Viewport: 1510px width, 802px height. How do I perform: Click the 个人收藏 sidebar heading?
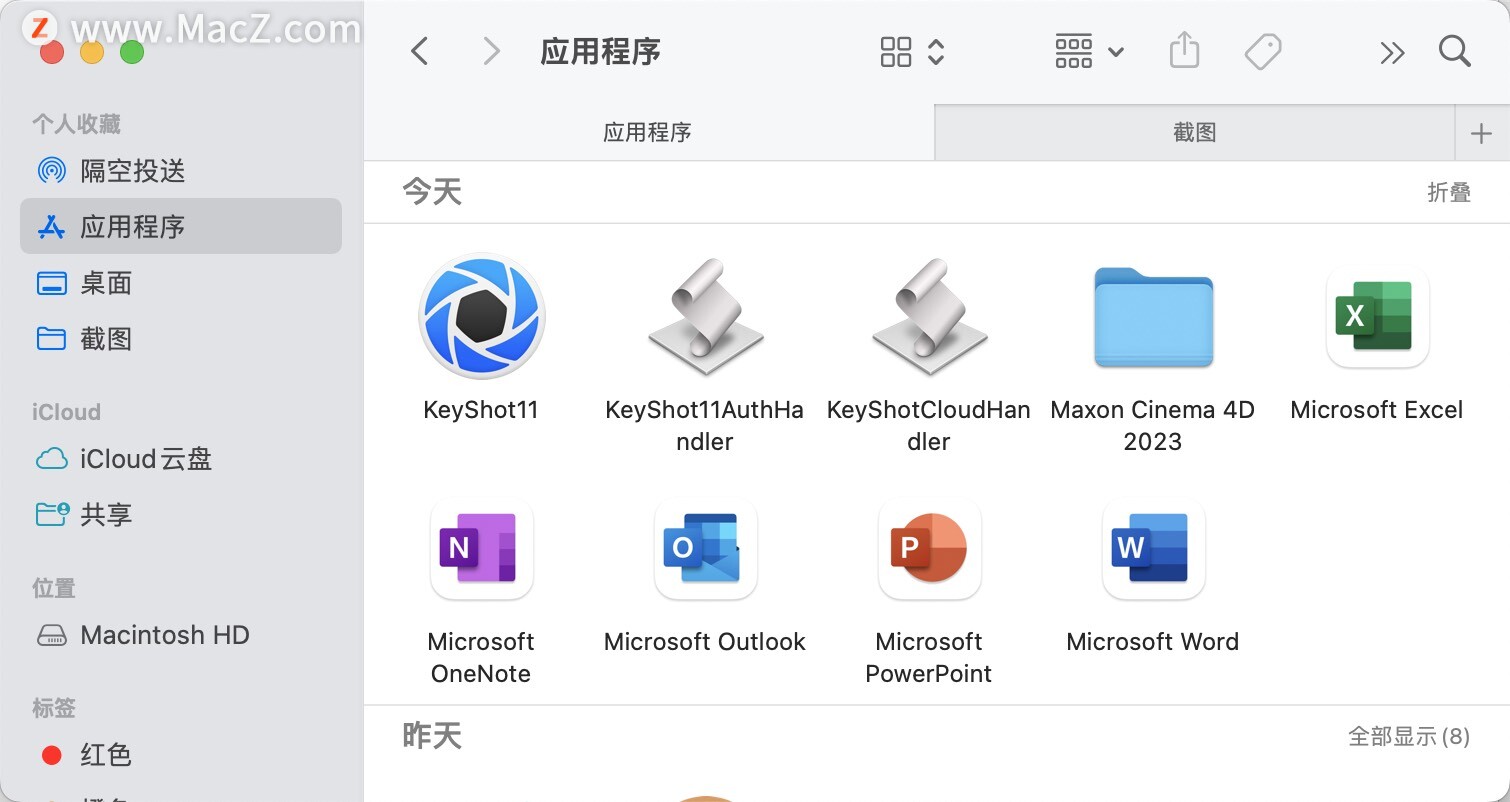[76, 124]
